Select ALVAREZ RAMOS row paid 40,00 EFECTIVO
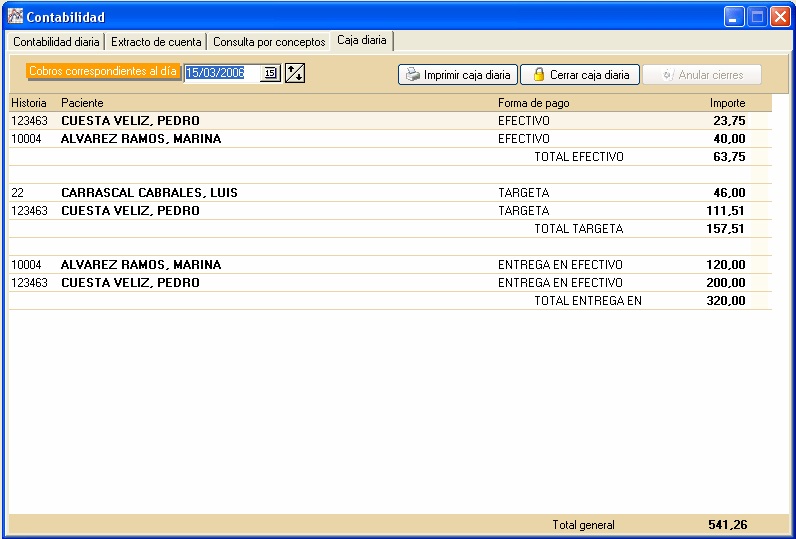Screen dimensions: 796x539 coord(390,139)
